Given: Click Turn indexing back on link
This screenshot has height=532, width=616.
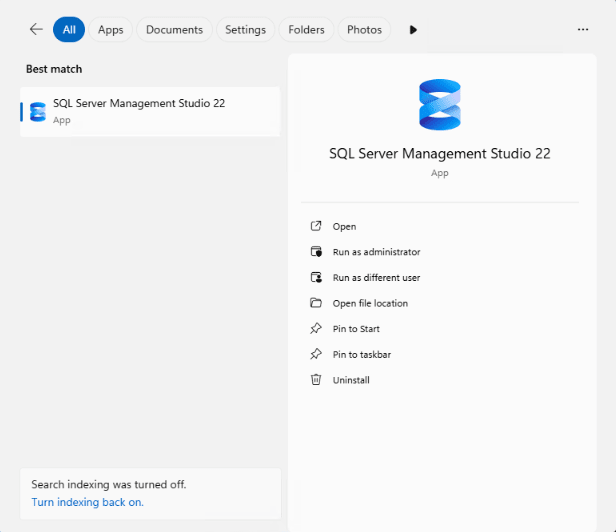Looking at the screenshot, I should (x=88, y=502).
